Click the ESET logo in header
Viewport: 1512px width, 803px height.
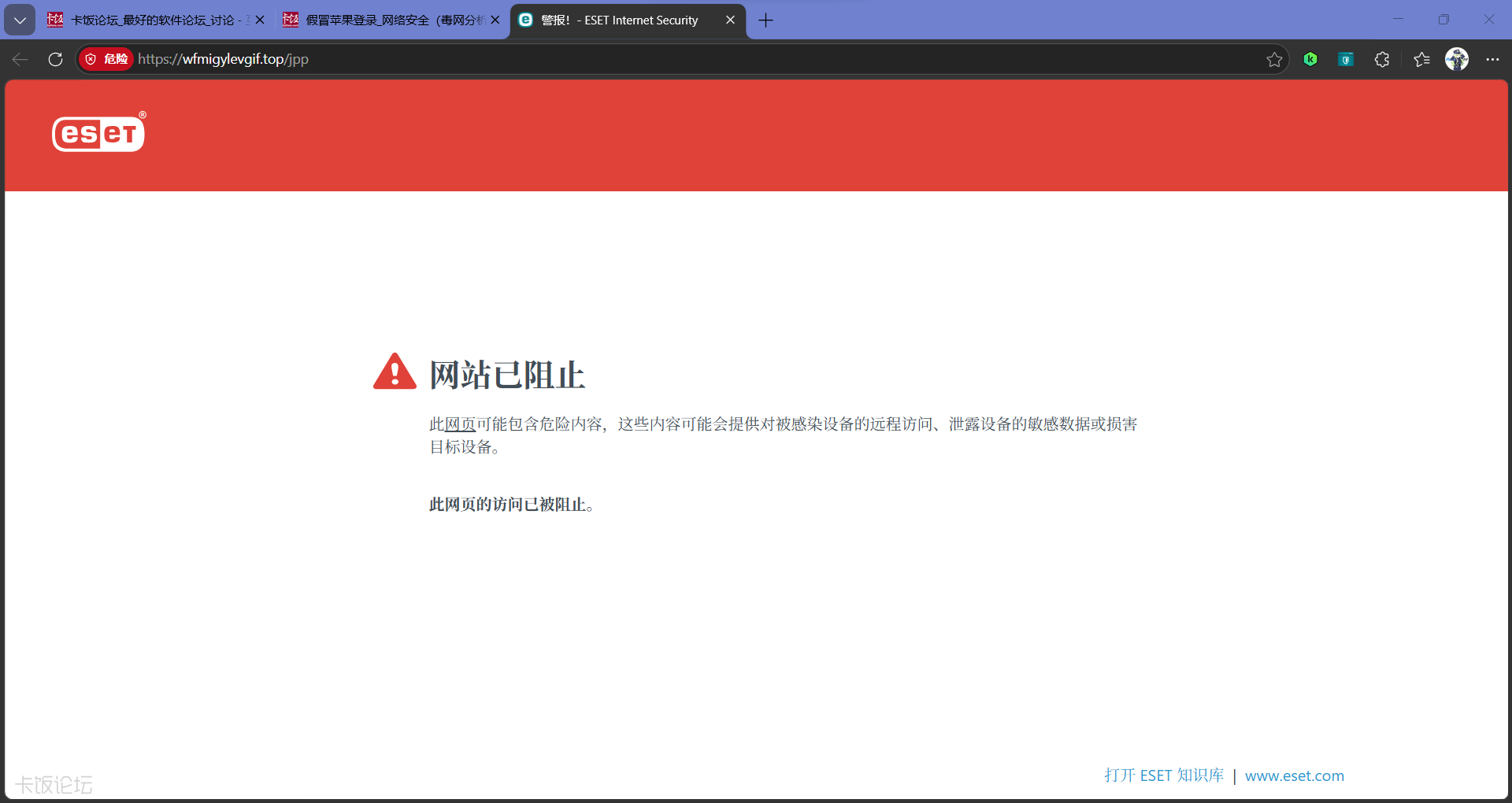click(x=98, y=132)
